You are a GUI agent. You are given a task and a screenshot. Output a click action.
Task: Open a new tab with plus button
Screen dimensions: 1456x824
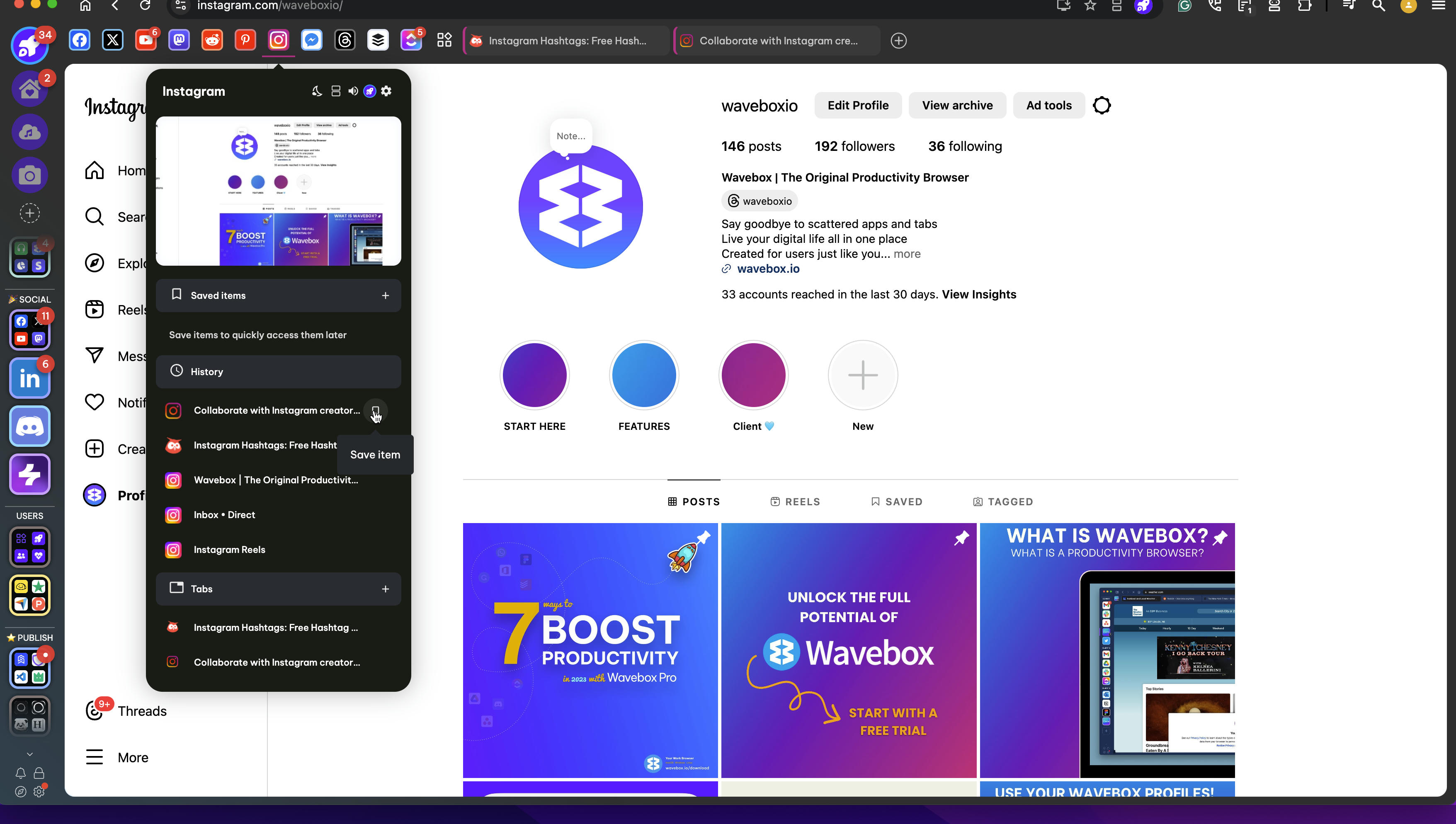point(899,41)
